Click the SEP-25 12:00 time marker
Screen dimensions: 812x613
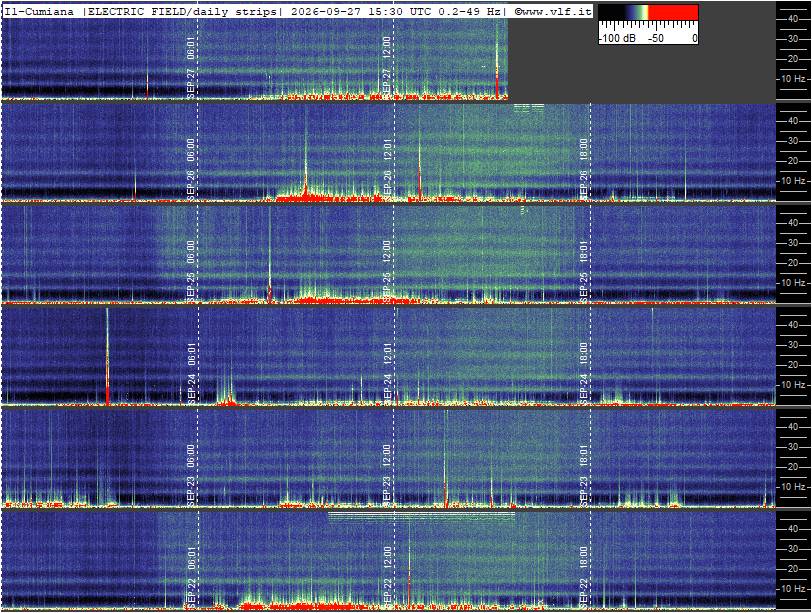pos(386,271)
